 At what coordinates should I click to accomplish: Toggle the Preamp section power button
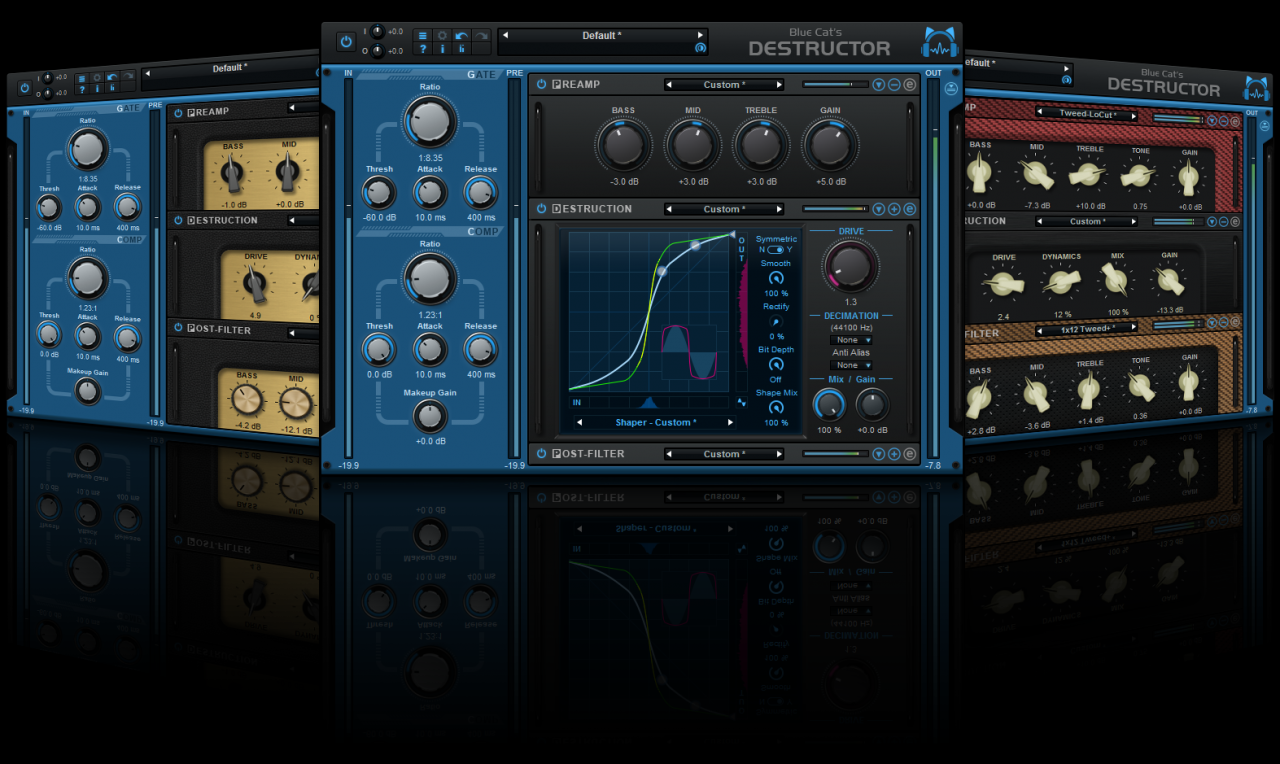(541, 85)
